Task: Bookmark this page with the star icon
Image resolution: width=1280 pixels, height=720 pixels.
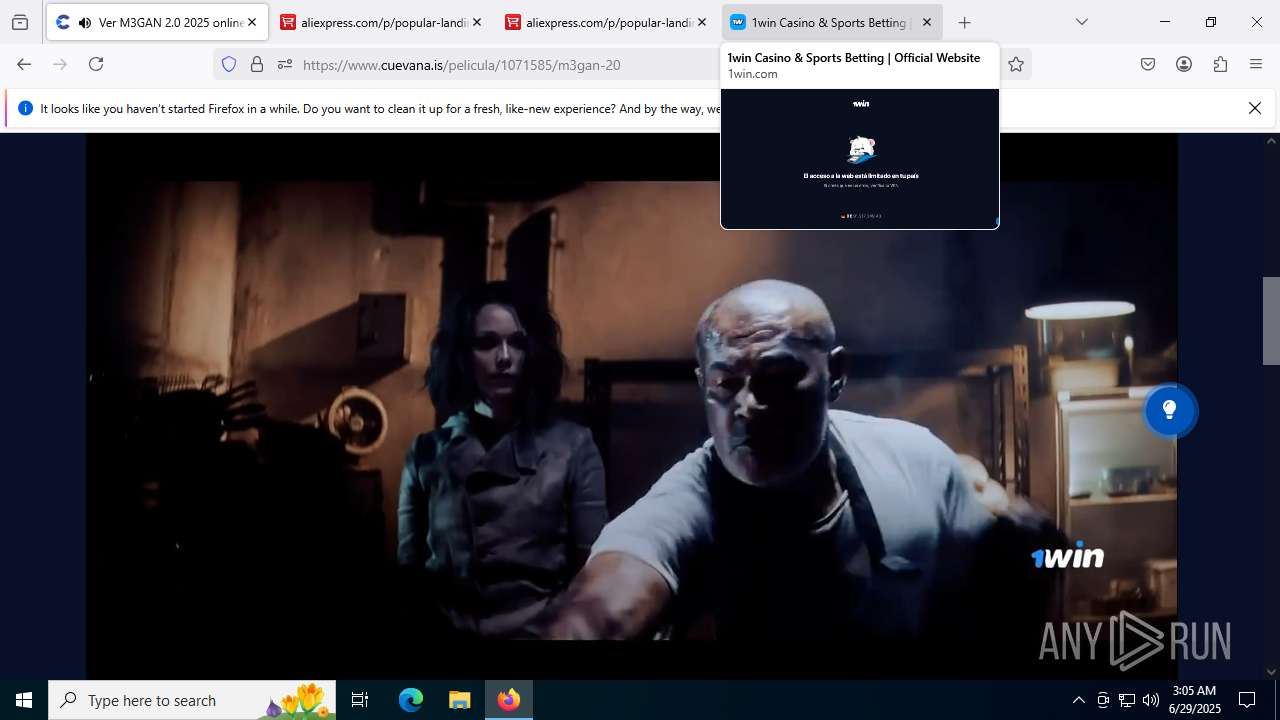Action: [1016, 65]
